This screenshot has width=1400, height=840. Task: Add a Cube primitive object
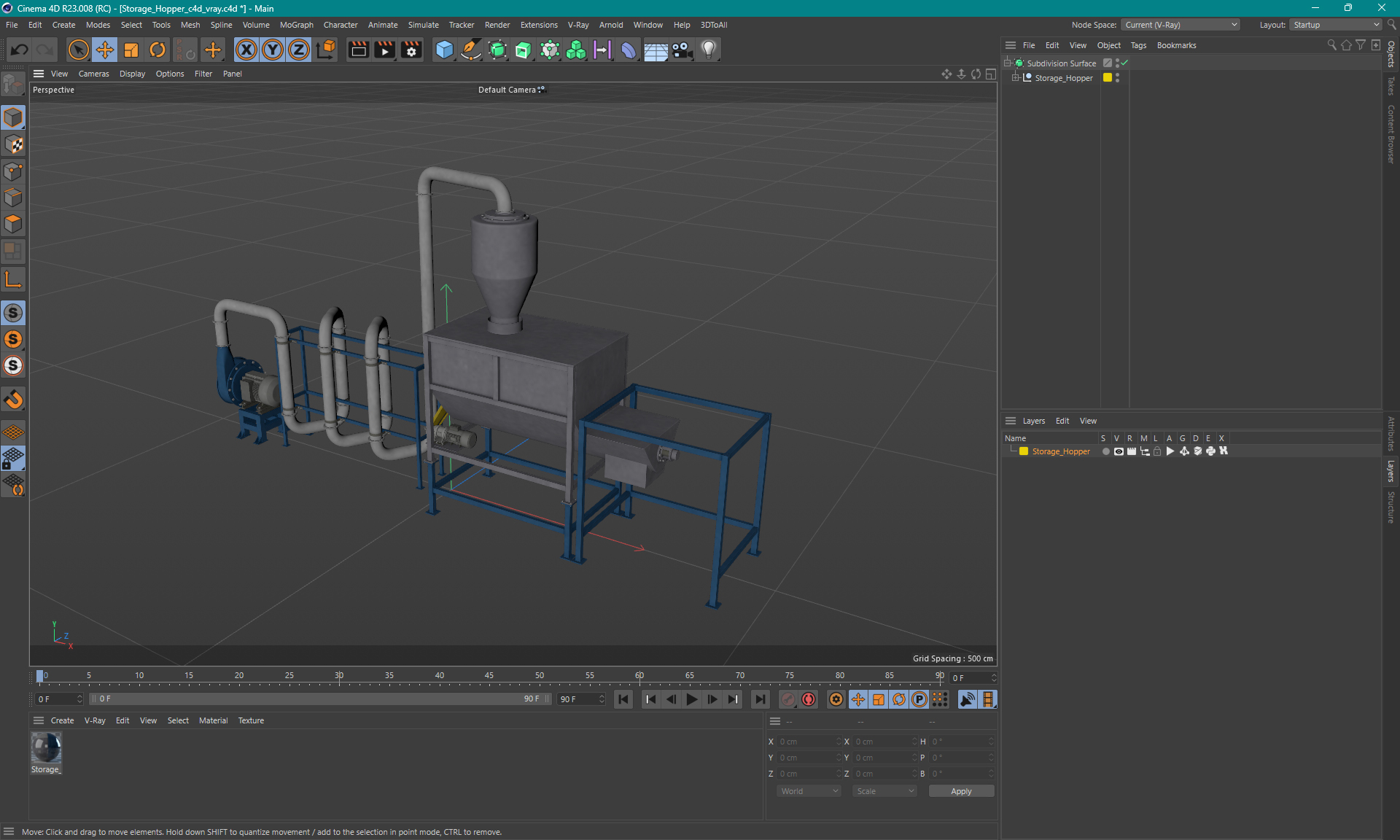click(444, 50)
